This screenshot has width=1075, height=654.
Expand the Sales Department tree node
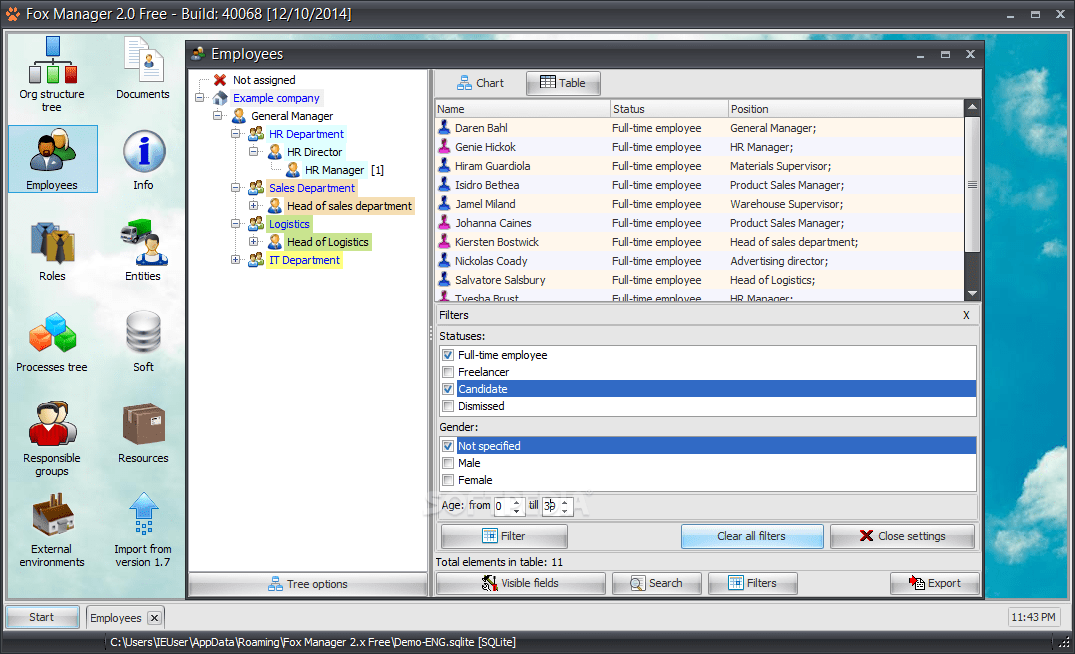[236, 188]
